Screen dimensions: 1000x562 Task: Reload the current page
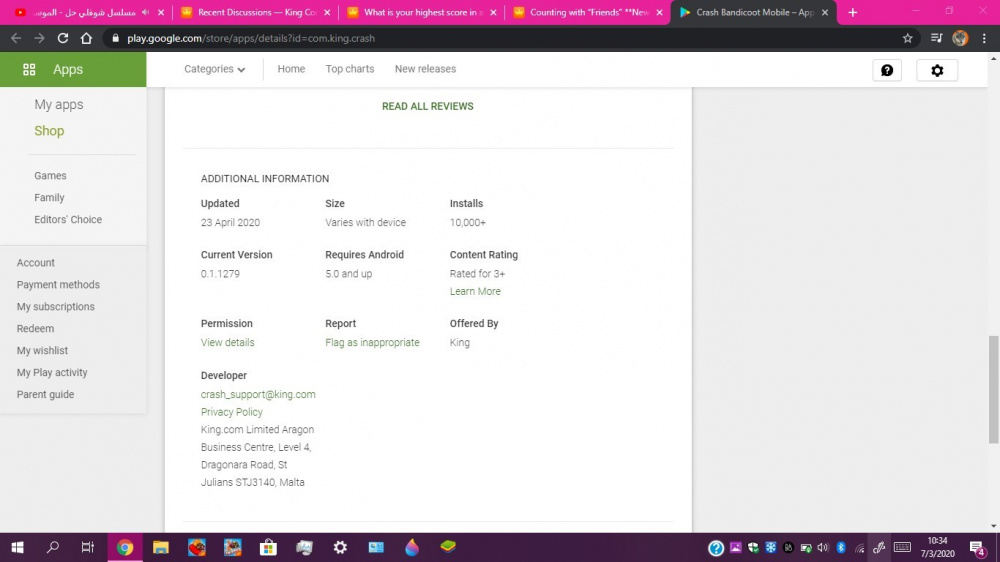click(x=62, y=38)
